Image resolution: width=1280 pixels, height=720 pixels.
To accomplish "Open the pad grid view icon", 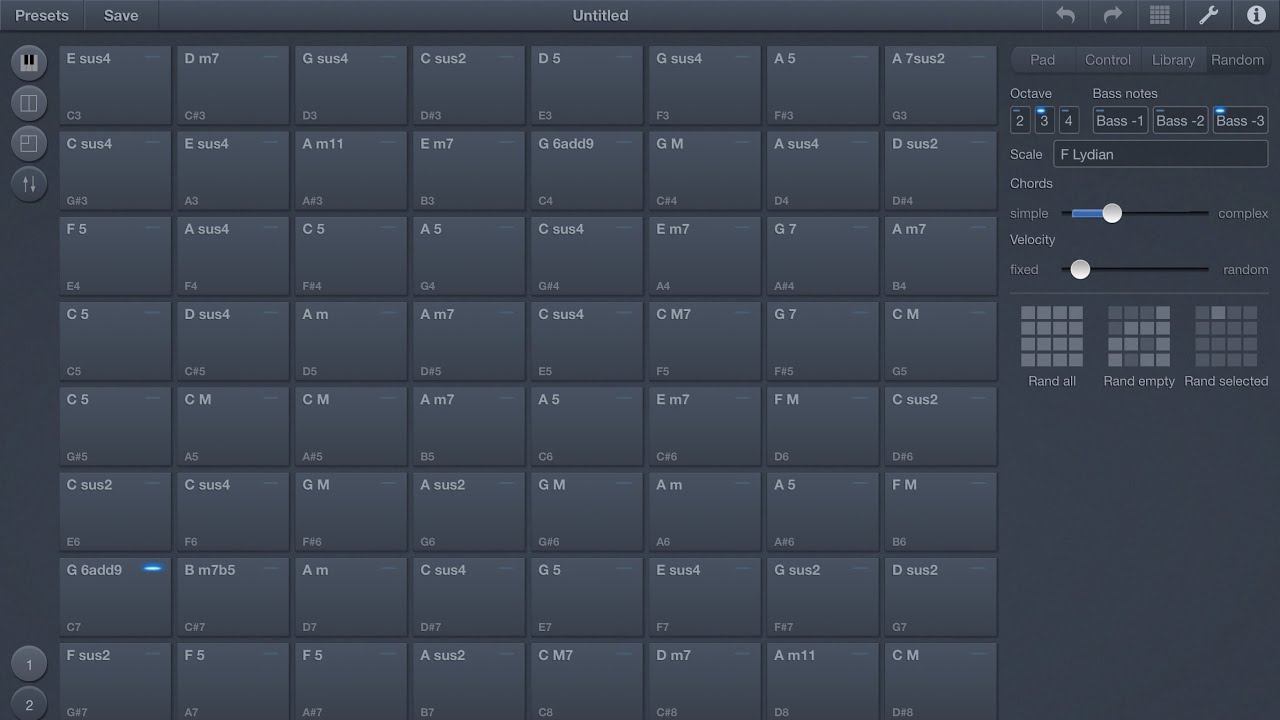I will click(1160, 15).
